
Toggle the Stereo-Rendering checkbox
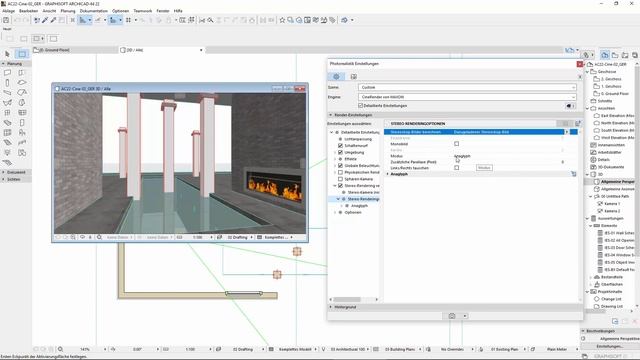click(x=340, y=186)
